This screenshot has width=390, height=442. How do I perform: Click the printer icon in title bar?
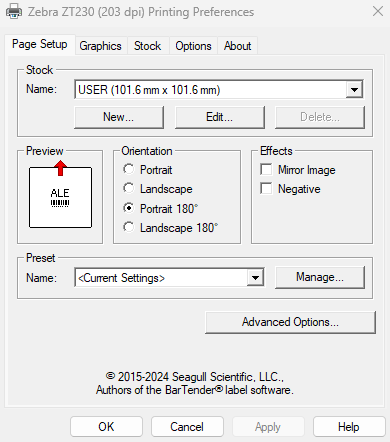(14, 12)
